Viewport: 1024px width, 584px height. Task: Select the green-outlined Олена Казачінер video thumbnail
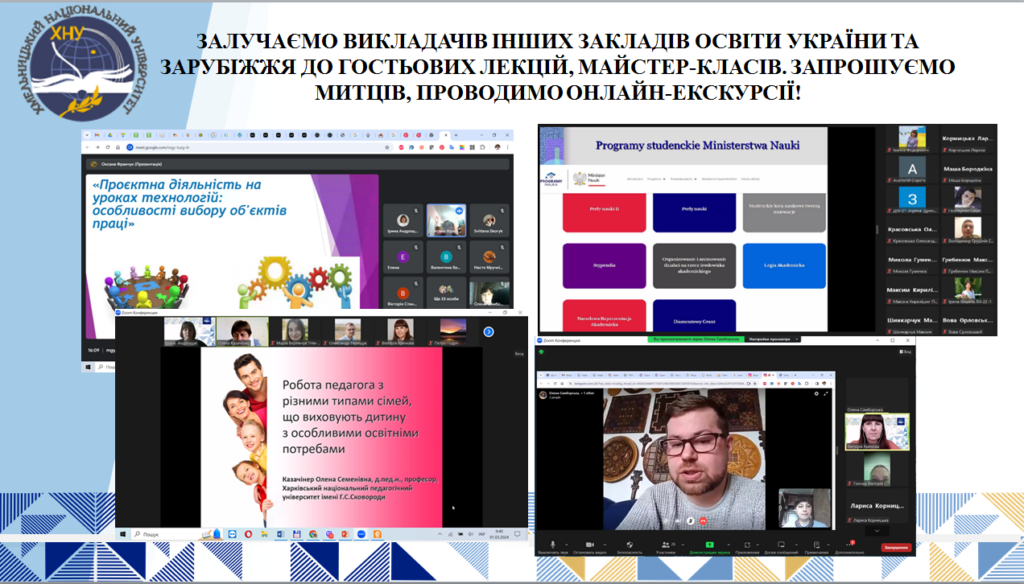pyautogui.click(x=242, y=331)
